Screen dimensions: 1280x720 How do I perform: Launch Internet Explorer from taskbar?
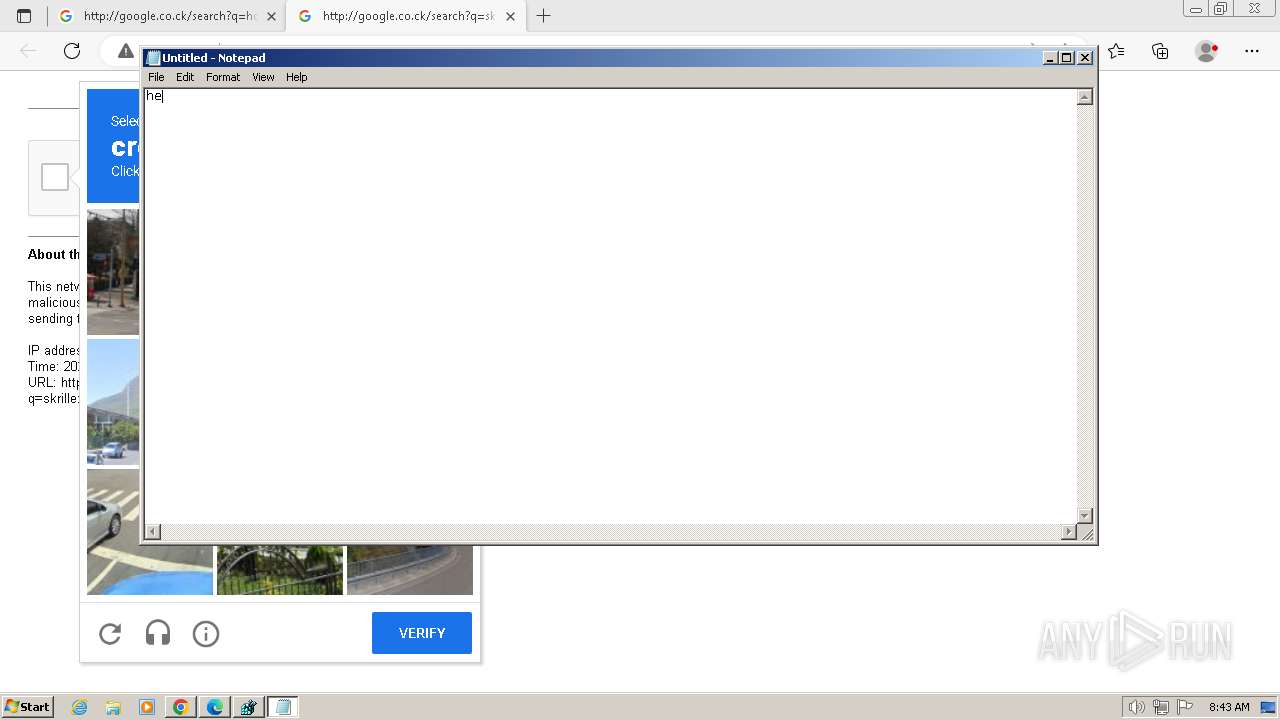point(79,707)
